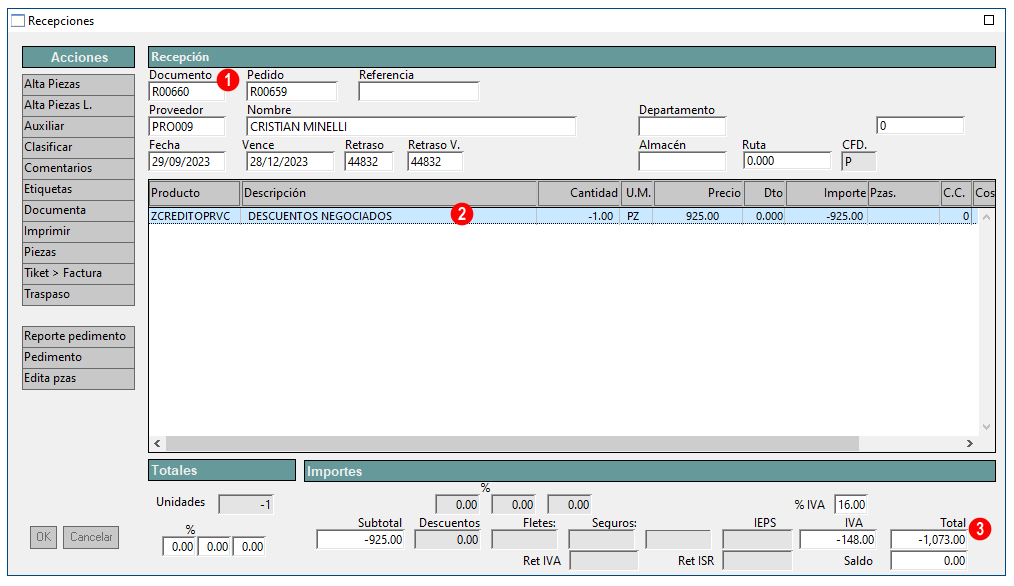Select the Nombre field CRISTIAN MINELLI

tap(411, 127)
